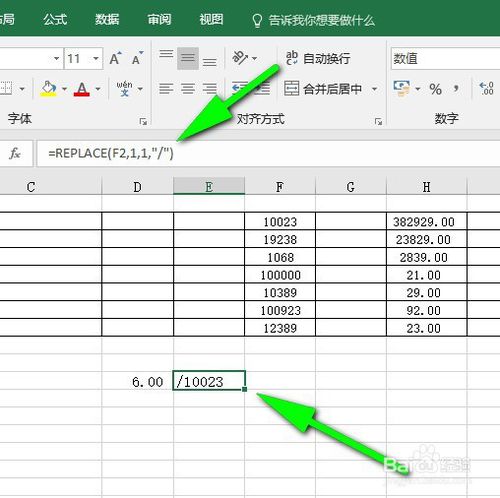Select the cell containing 12389

pyautogui.click(x=280, y=328)
